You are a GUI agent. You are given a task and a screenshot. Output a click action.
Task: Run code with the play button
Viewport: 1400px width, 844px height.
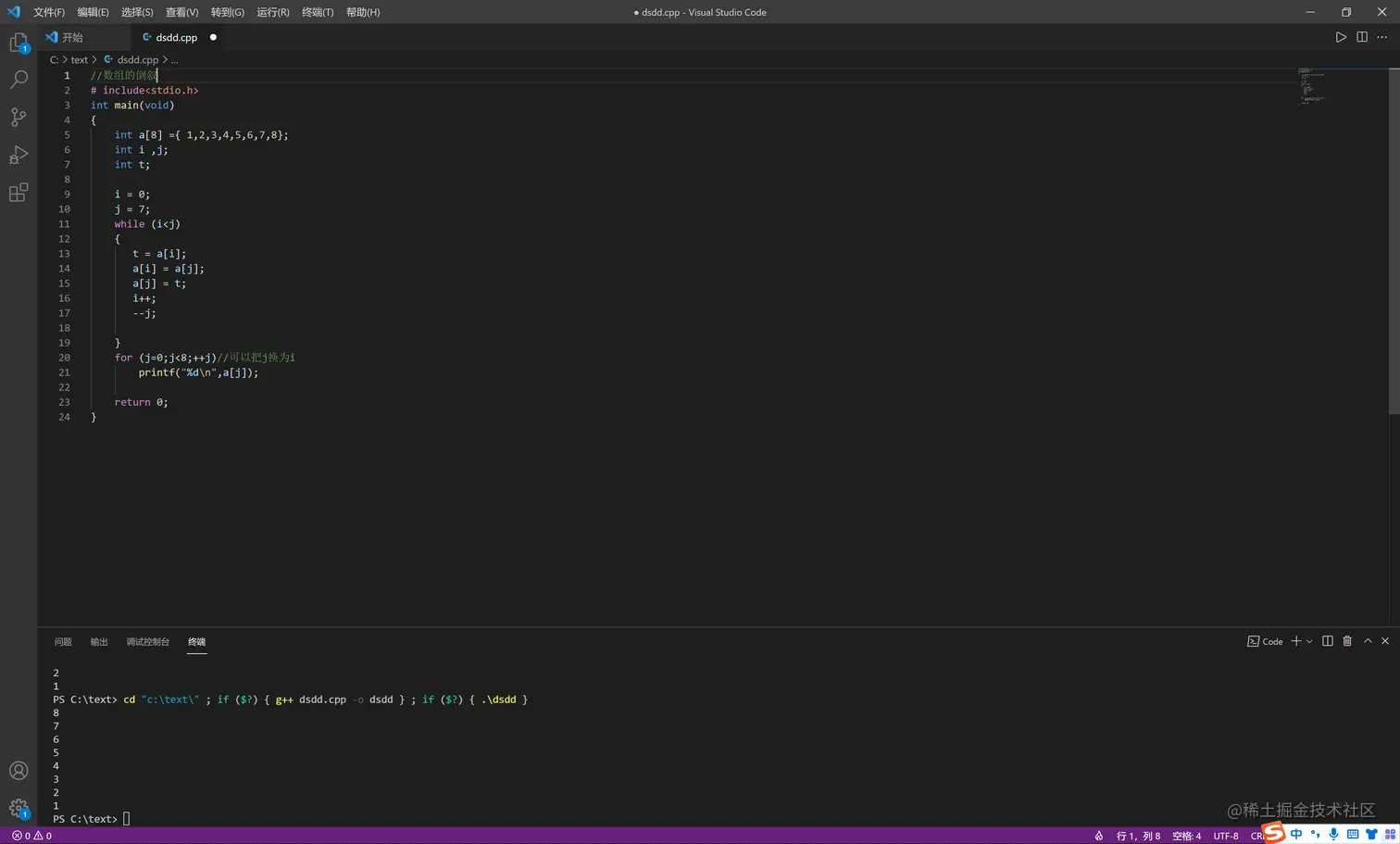click(x=1341, y=37)
